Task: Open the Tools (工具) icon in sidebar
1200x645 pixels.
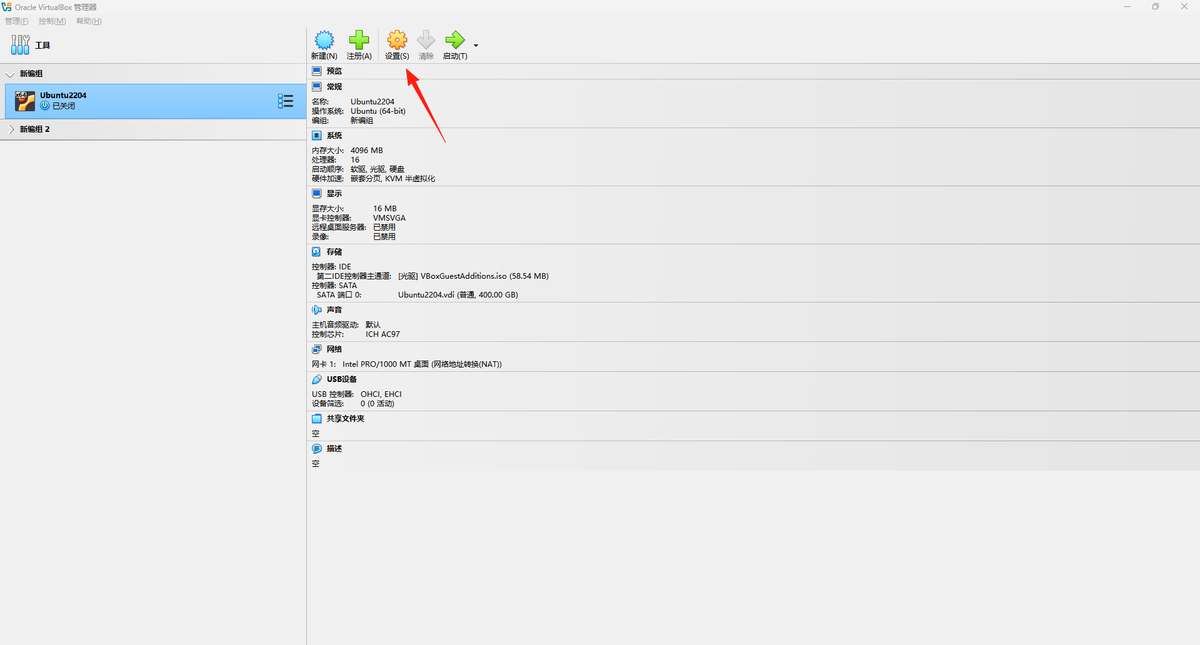Action: click(20, 45)
